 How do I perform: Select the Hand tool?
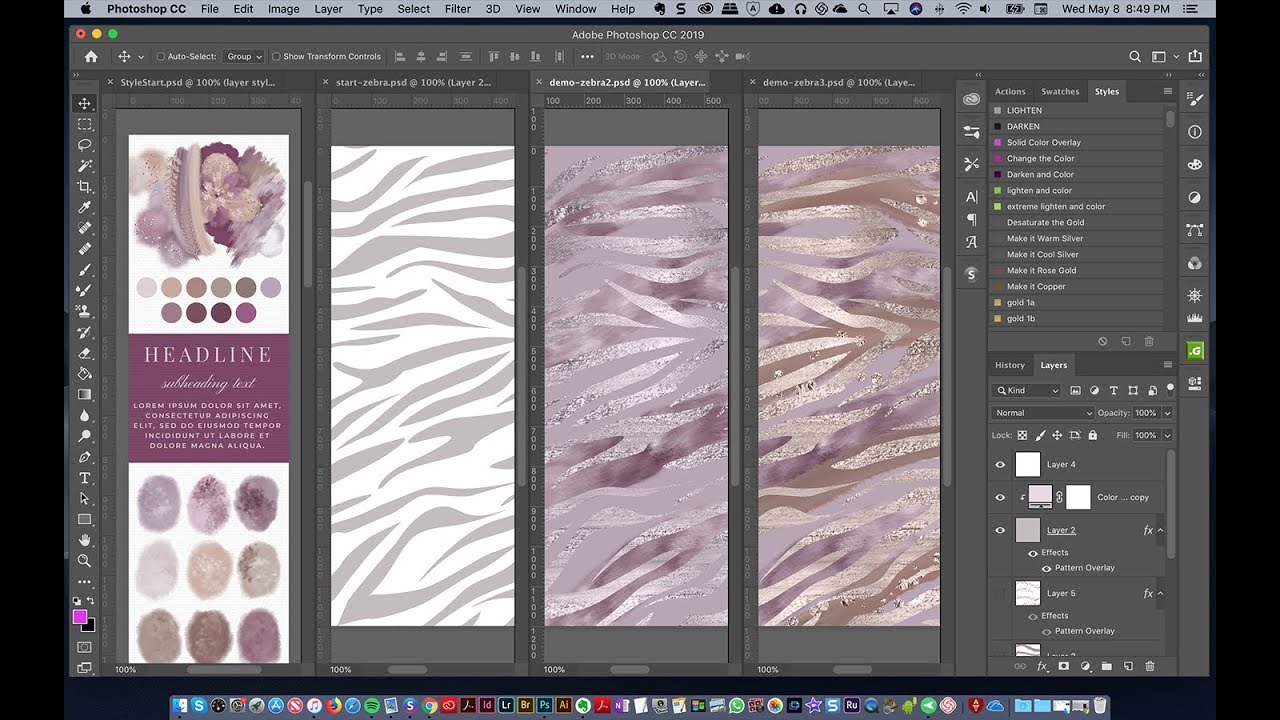click(85, 540)
